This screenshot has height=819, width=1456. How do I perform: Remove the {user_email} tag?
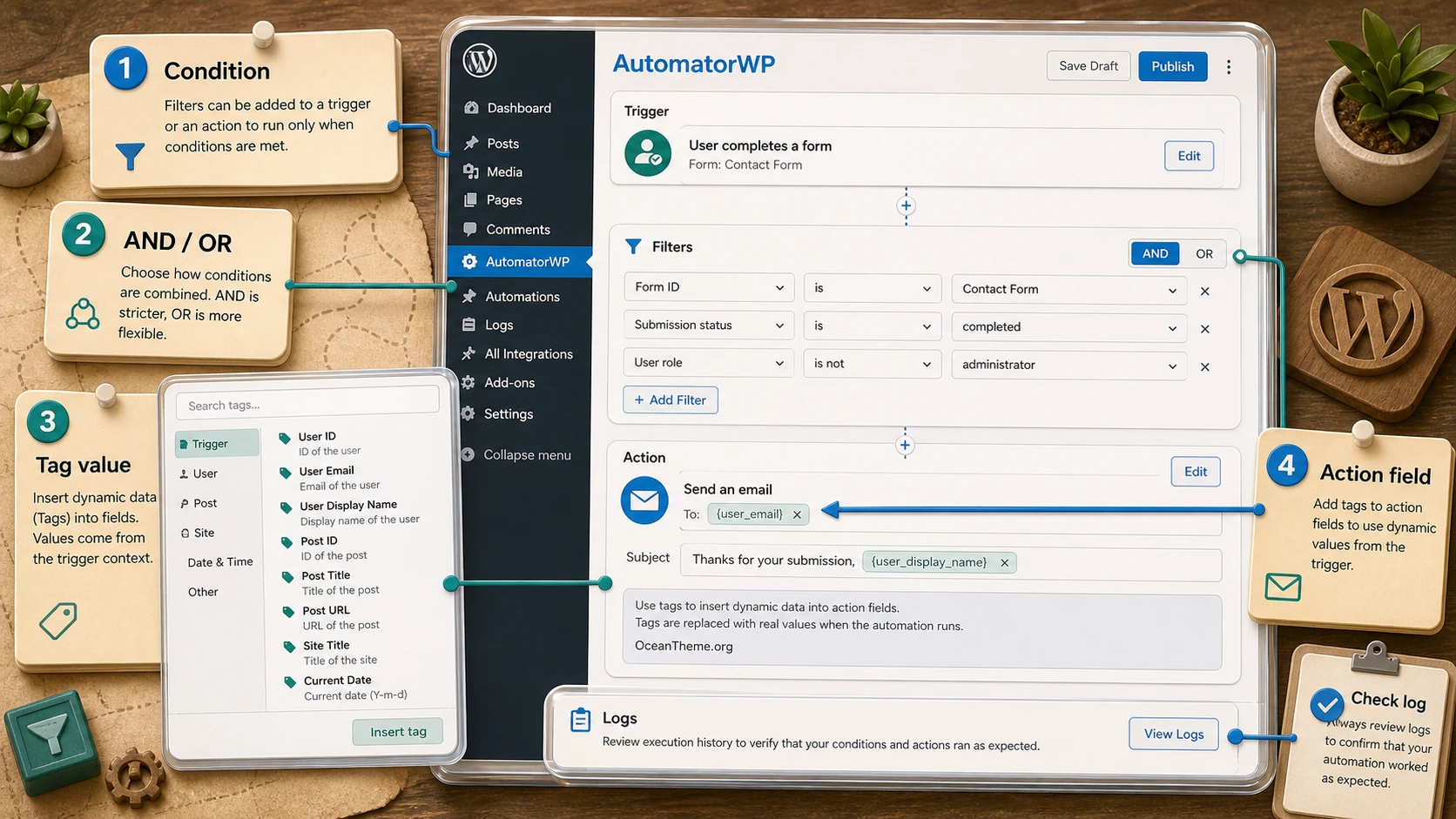click(x=797, y=514)
